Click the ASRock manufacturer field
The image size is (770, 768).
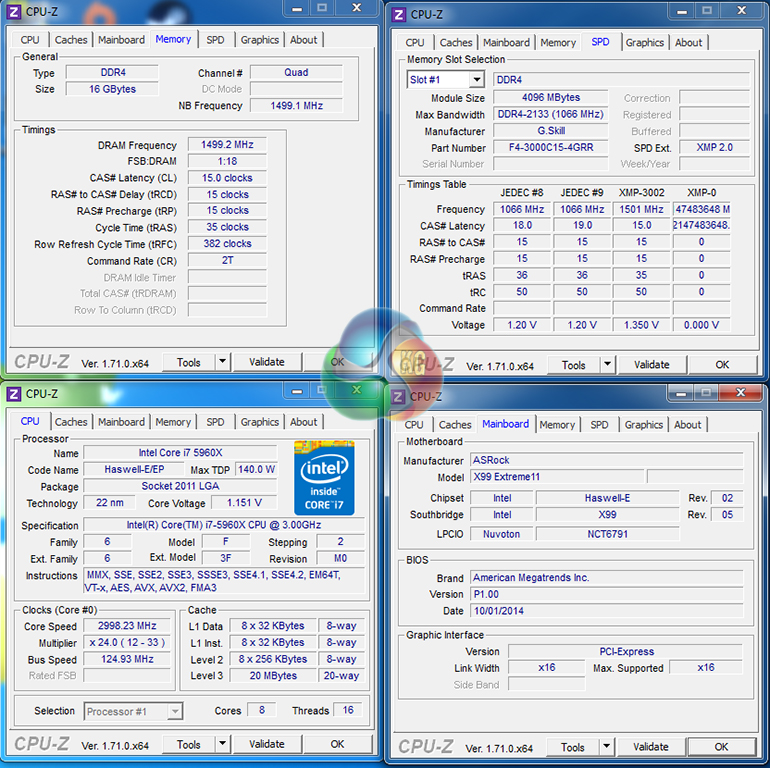[607, 460]
